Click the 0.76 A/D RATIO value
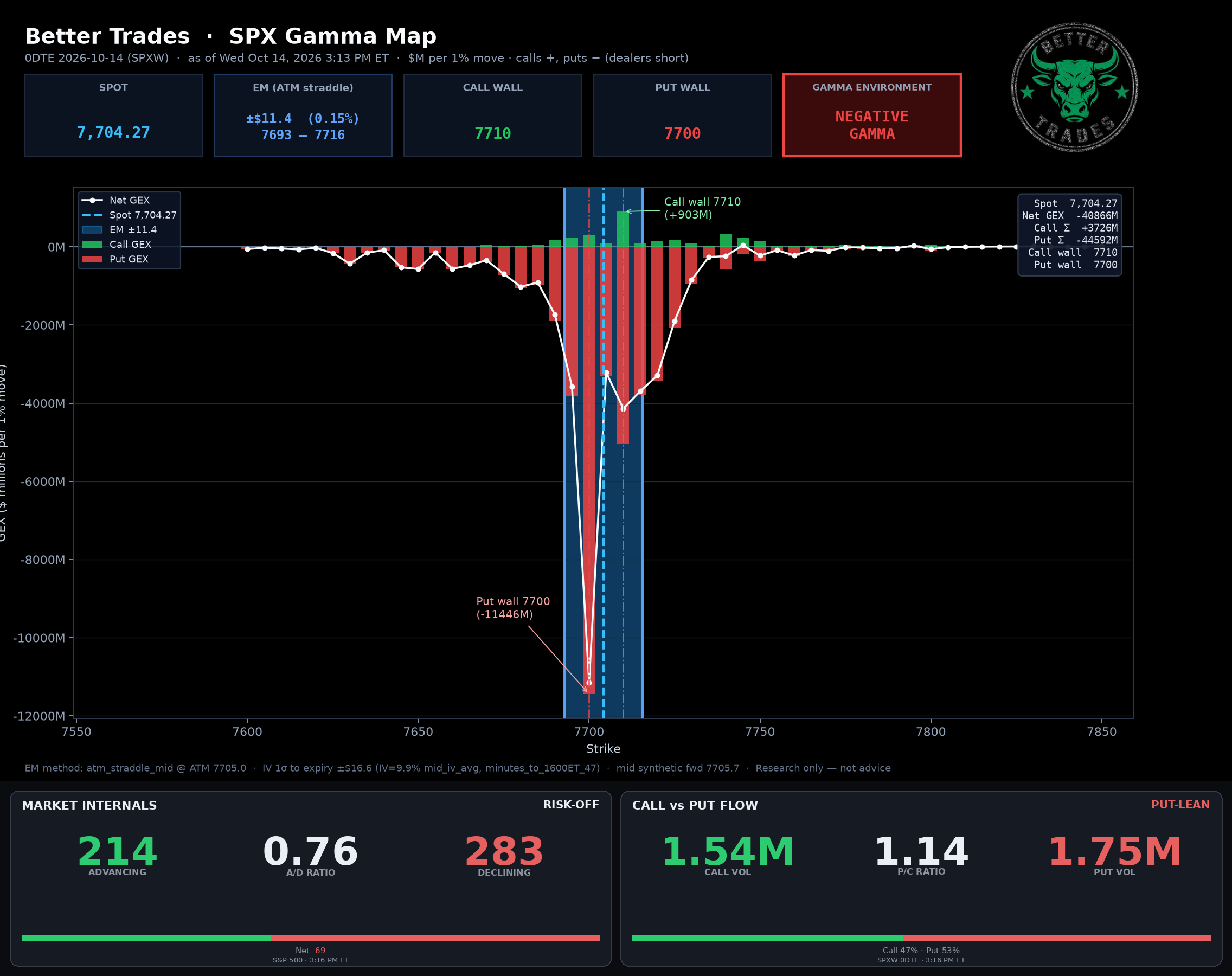The width and height of the screenshot is (1232, 976). click(x=310, y=851)
